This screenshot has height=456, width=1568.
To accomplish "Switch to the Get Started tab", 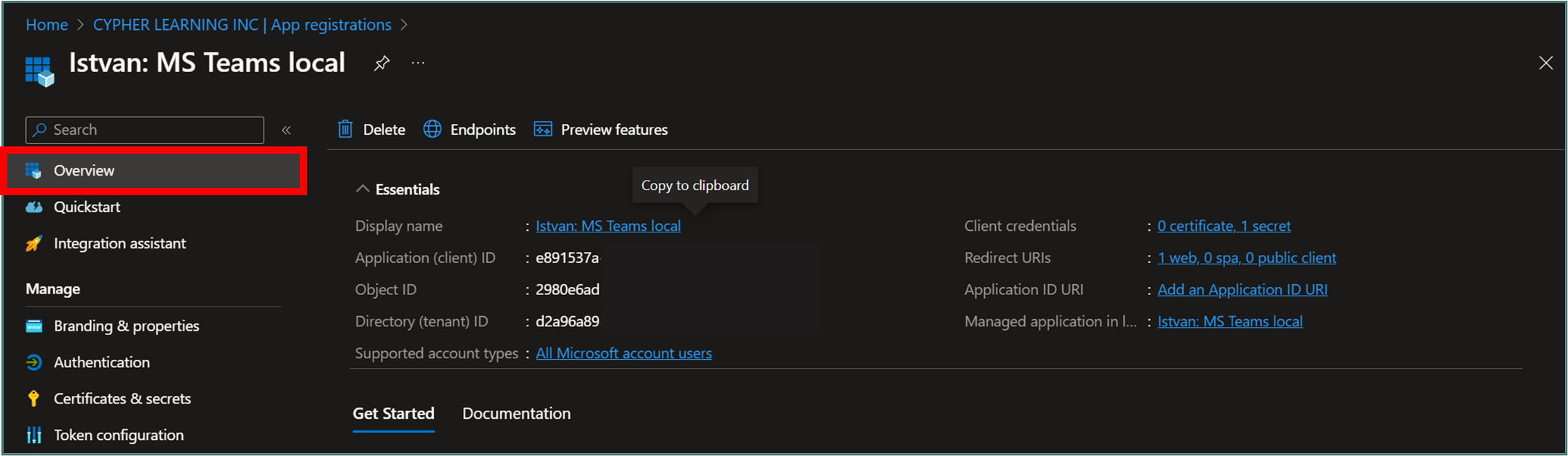I will pos(393,414).
